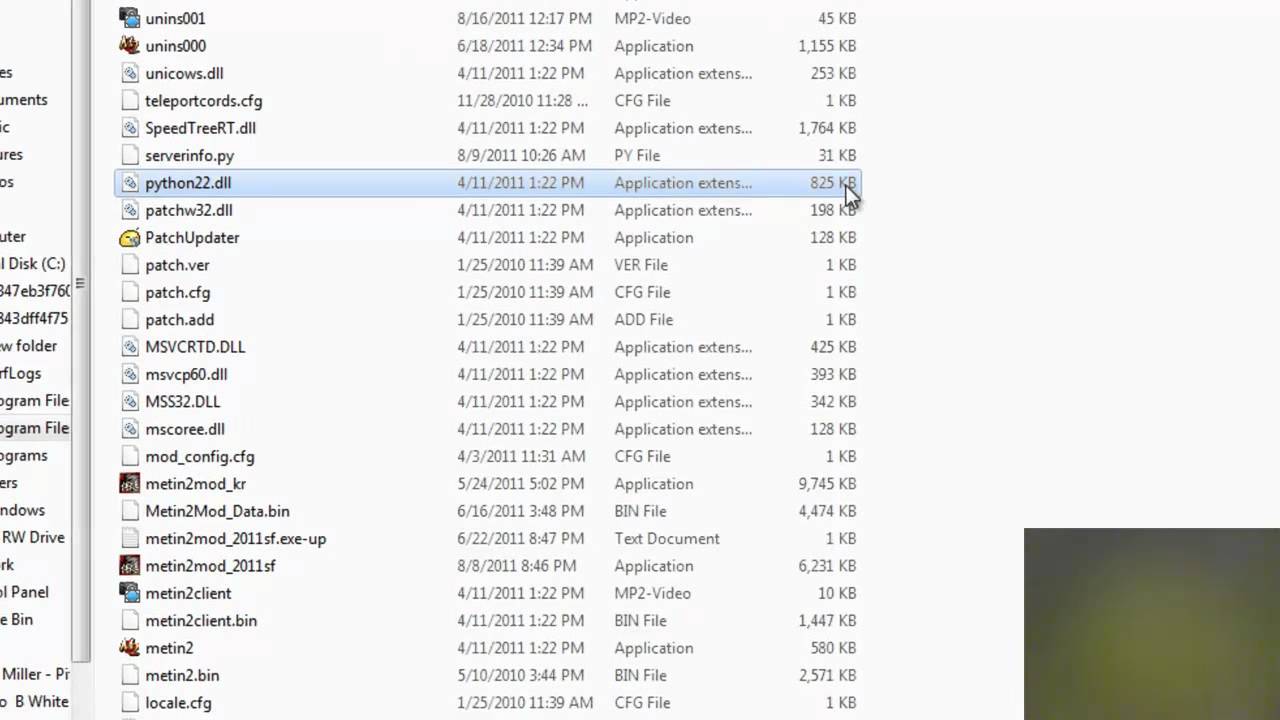Click the patch.add file icon
This screenshot has width=1280, height=720.
pos(129,319)
